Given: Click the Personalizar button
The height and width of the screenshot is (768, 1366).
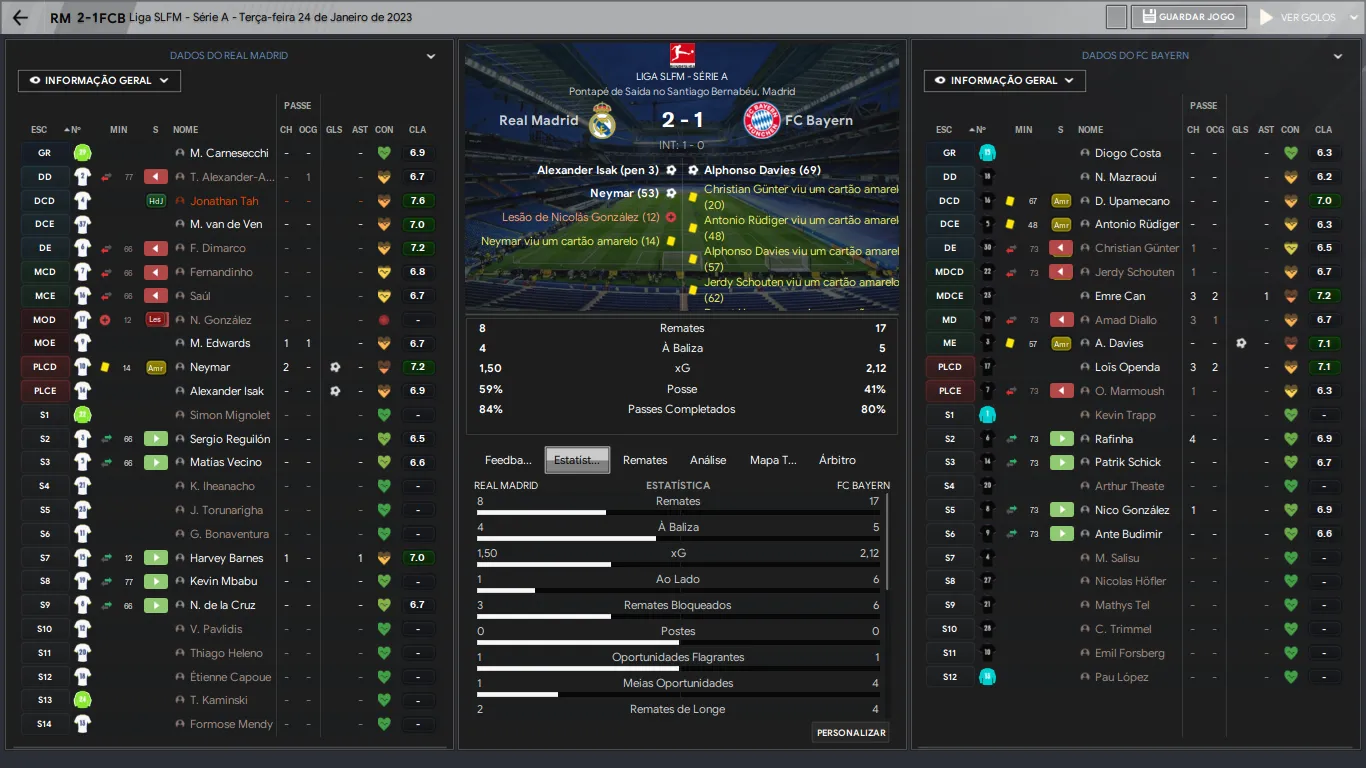Looking at the screenshot, I should [851, 733].
